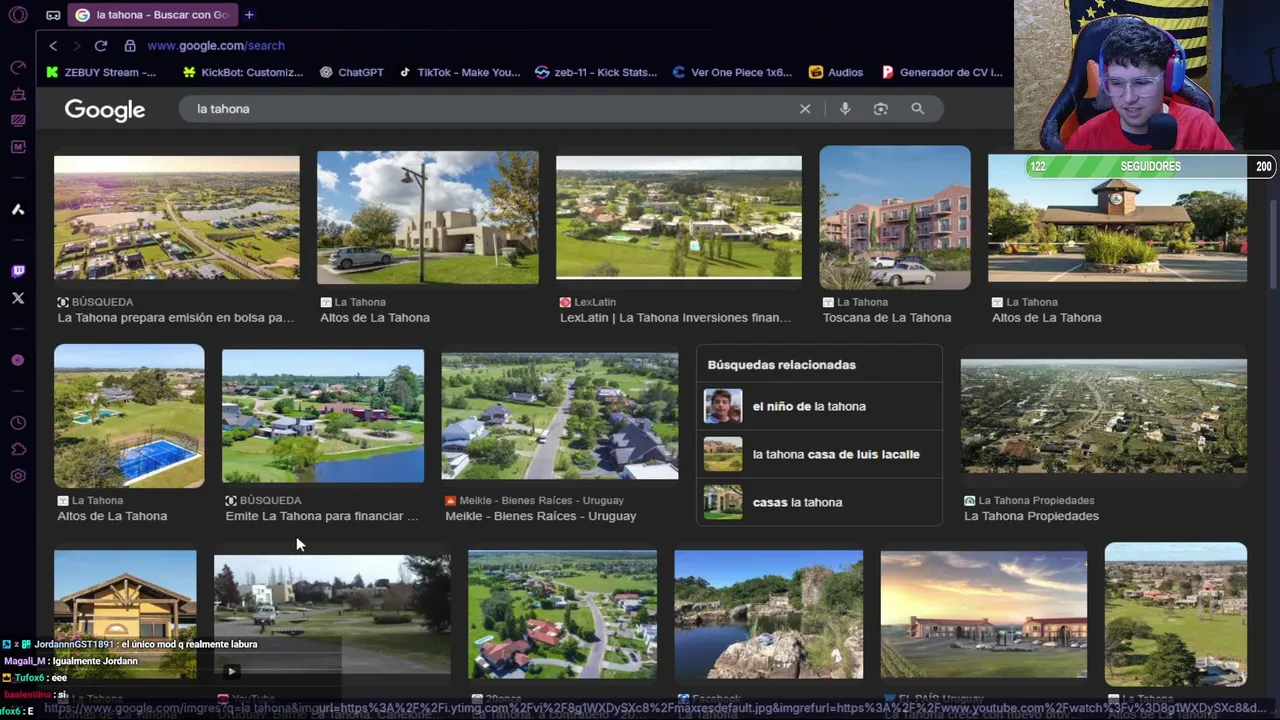The height and width of the screenshot is (720, 1280).
Task: Open sunset building image from El País
Action: click(x=984, y=614)
